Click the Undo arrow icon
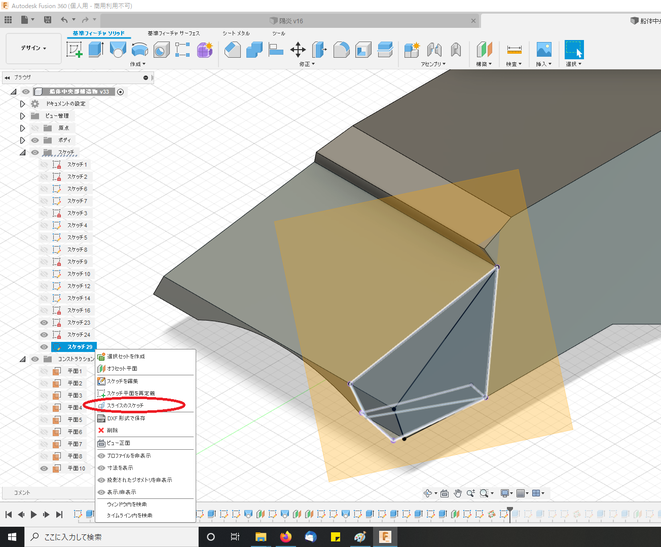661x547 pixels. coord(64,20)
